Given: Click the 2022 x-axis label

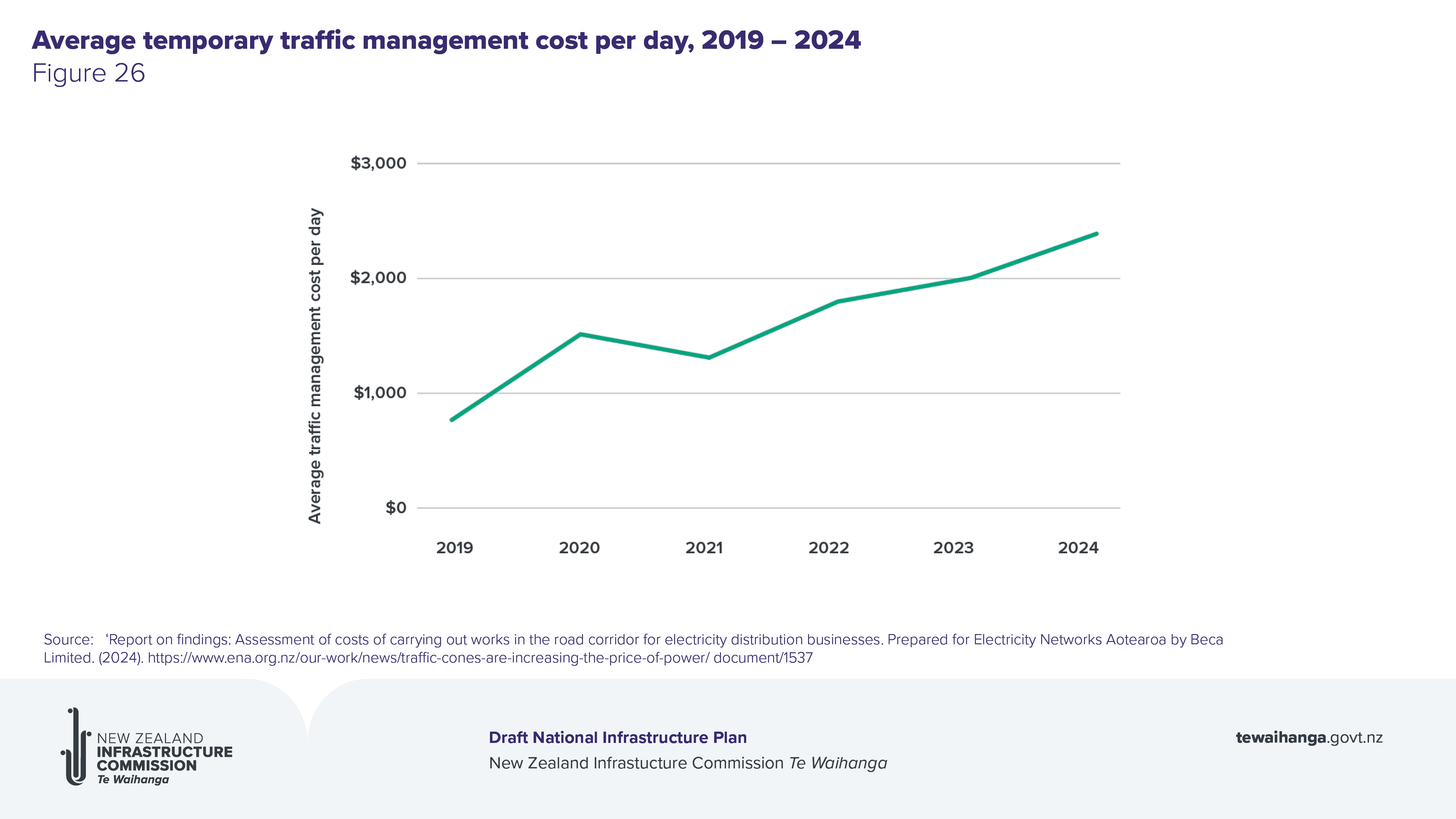Looking at the screenshot, I should 828,548.
